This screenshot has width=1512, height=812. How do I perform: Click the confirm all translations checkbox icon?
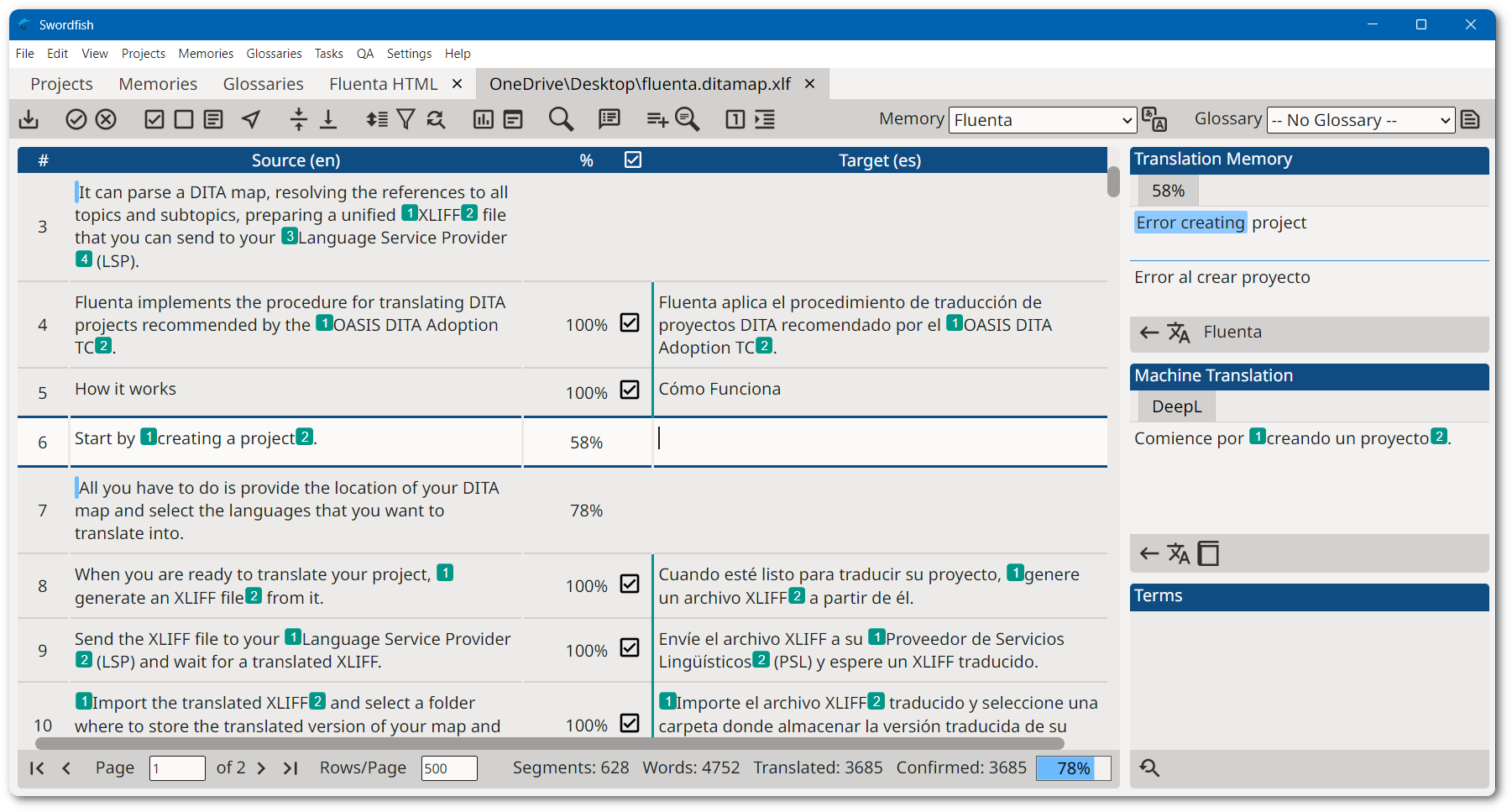[154, 119]
